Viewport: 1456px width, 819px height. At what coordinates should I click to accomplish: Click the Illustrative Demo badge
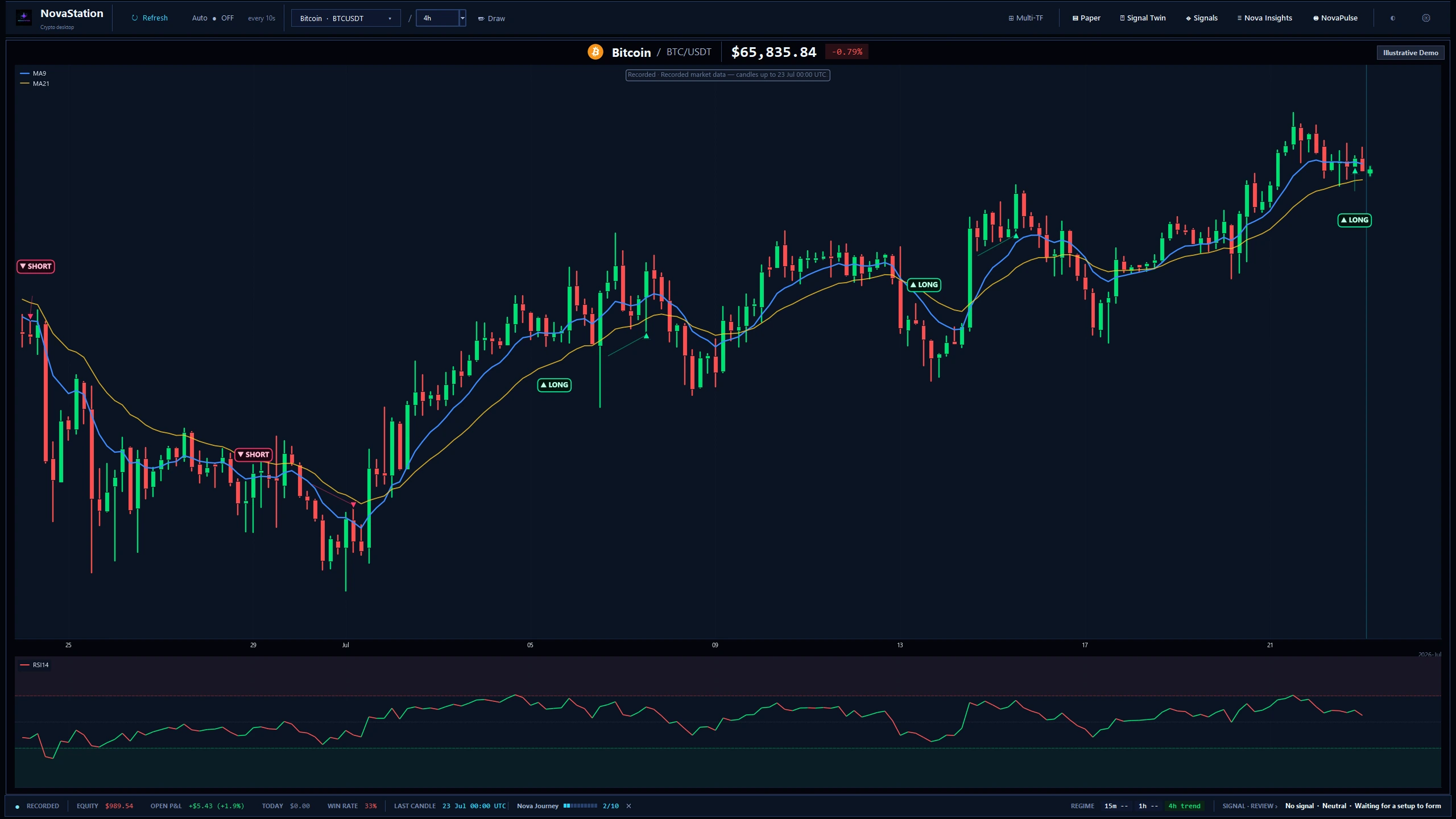coord(1410,53)
